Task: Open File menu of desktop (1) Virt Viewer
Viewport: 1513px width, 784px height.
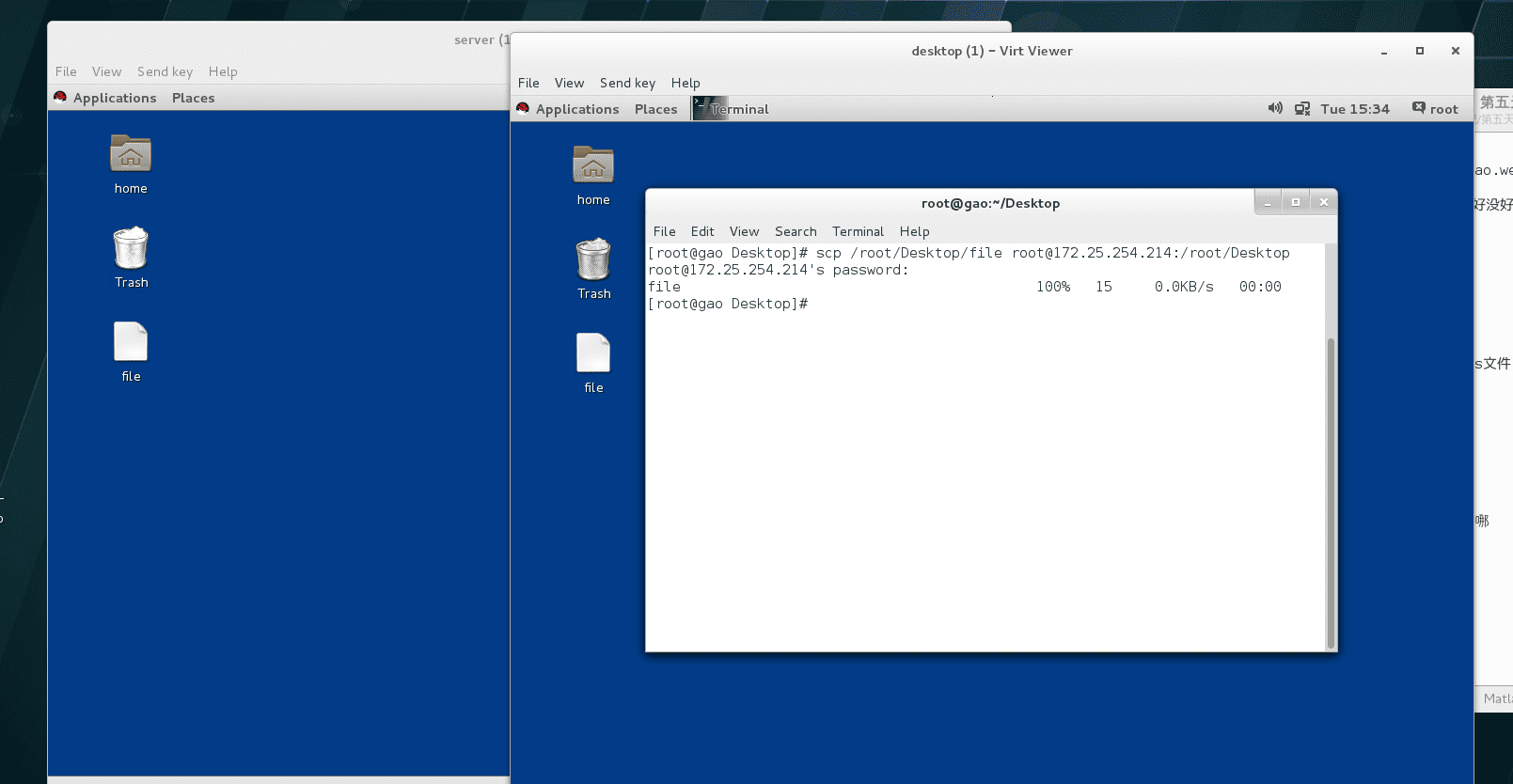Action: click(528, 83)
